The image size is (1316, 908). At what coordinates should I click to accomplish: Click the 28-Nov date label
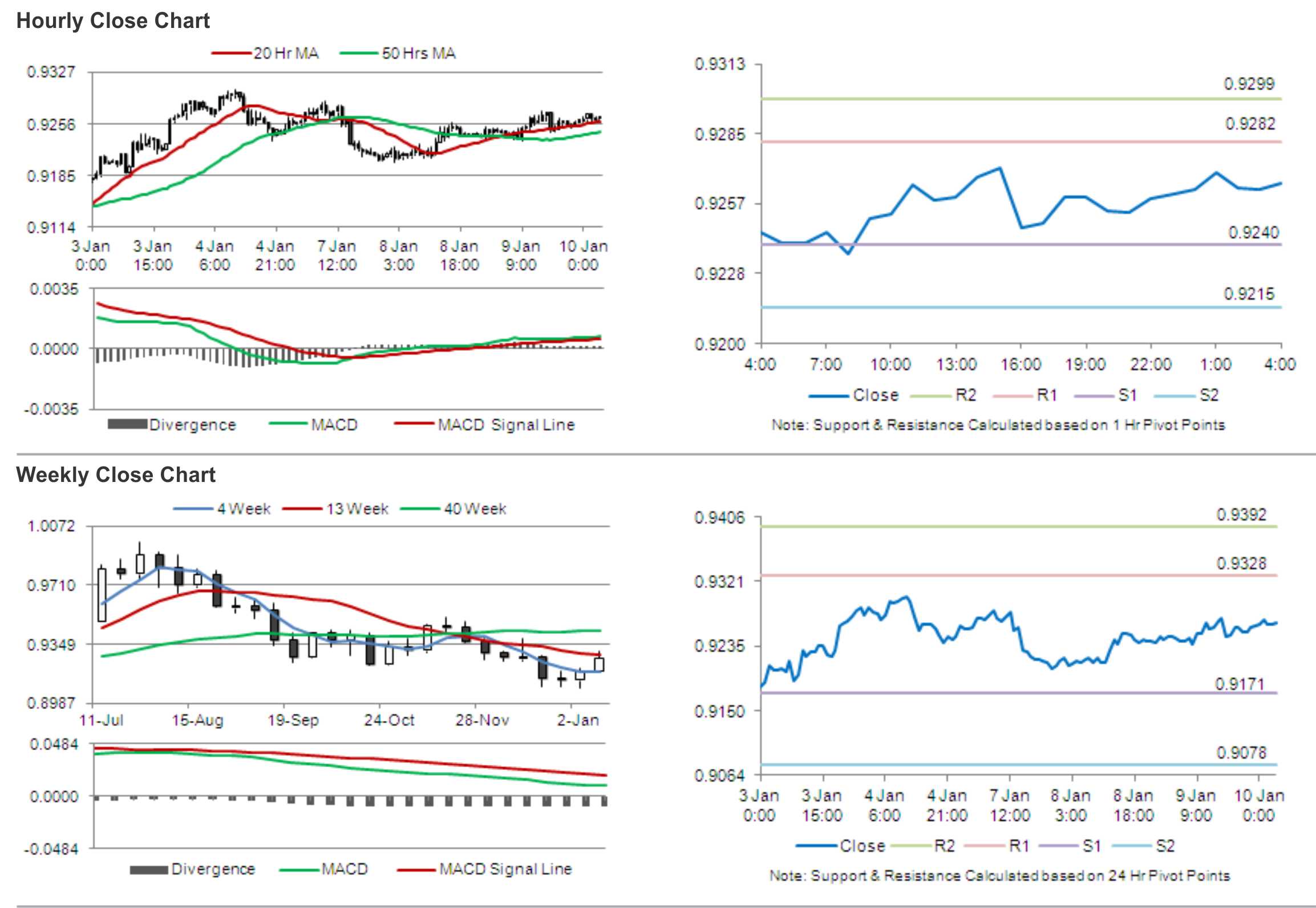click(482, 720)
